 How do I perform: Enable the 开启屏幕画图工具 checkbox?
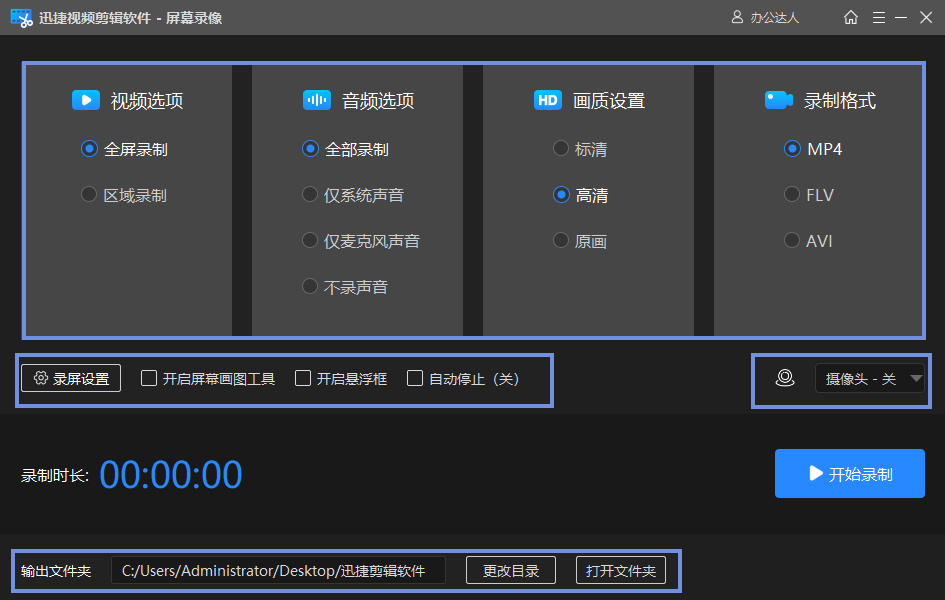point(148,378)
